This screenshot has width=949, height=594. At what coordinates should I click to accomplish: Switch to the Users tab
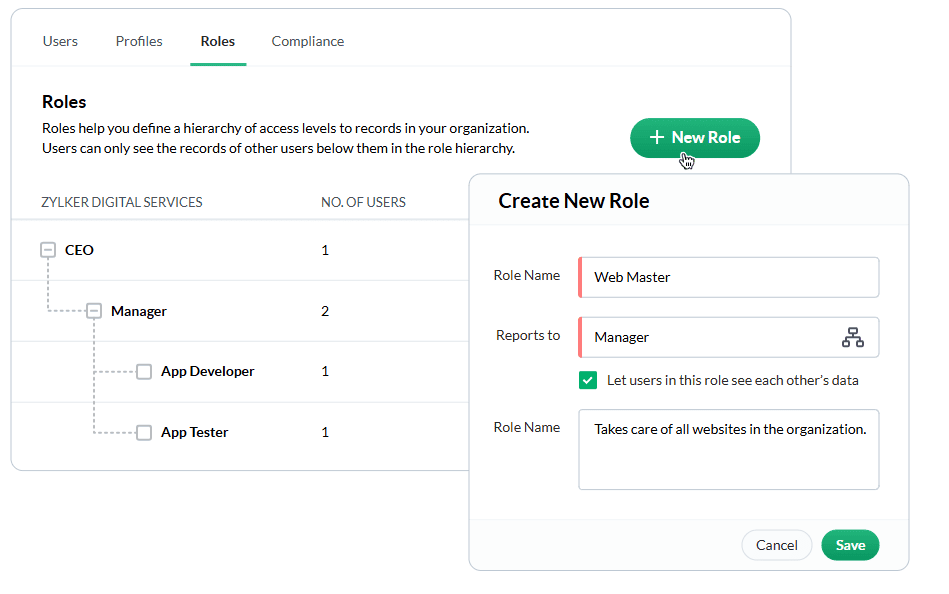(x=60, y=41)
